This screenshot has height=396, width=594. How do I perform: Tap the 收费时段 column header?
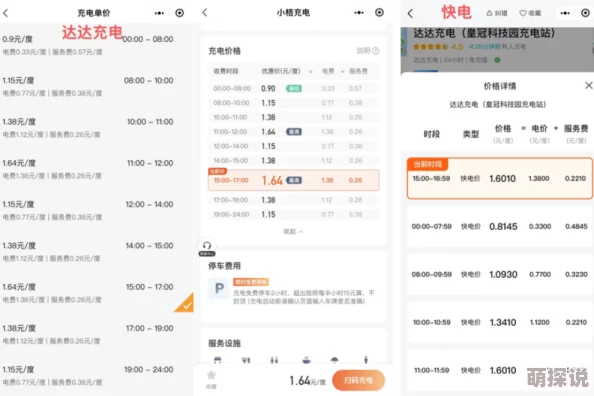pos(226,71)
